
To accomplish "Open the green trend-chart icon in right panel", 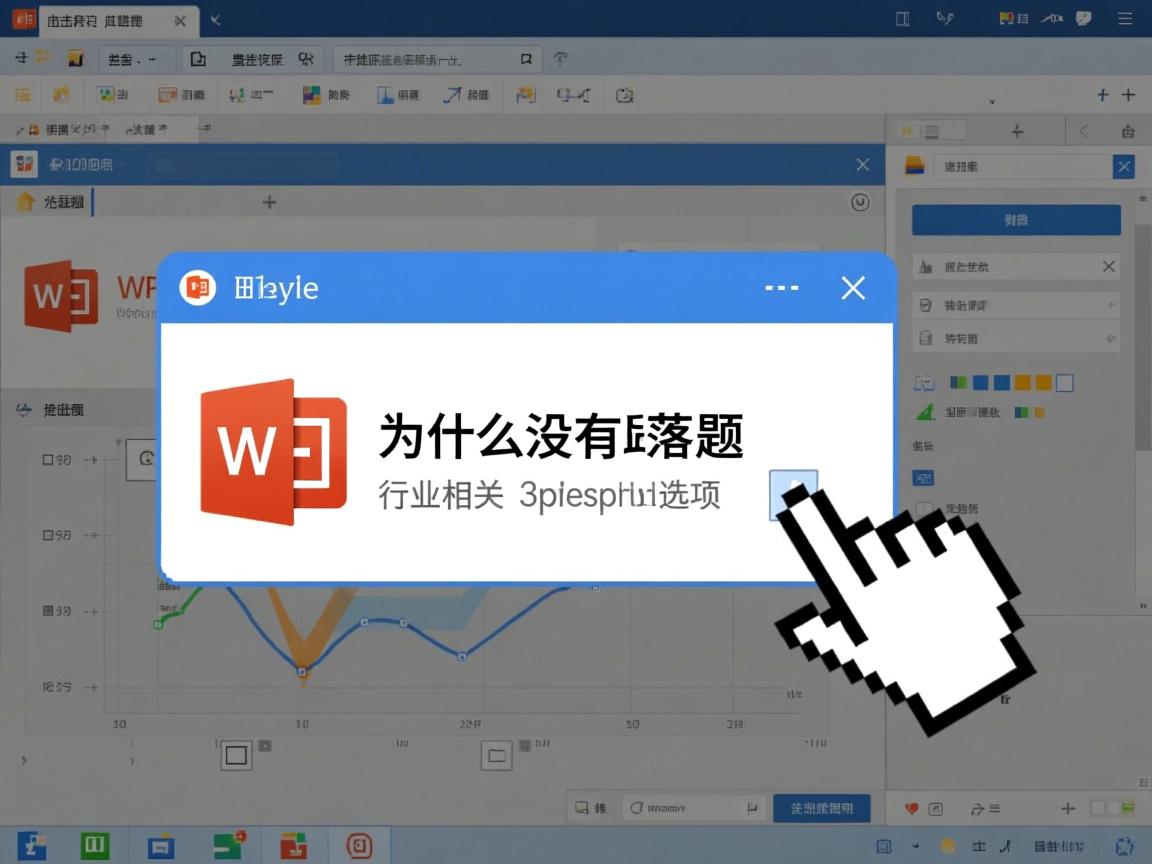I will tap(924, 411).
